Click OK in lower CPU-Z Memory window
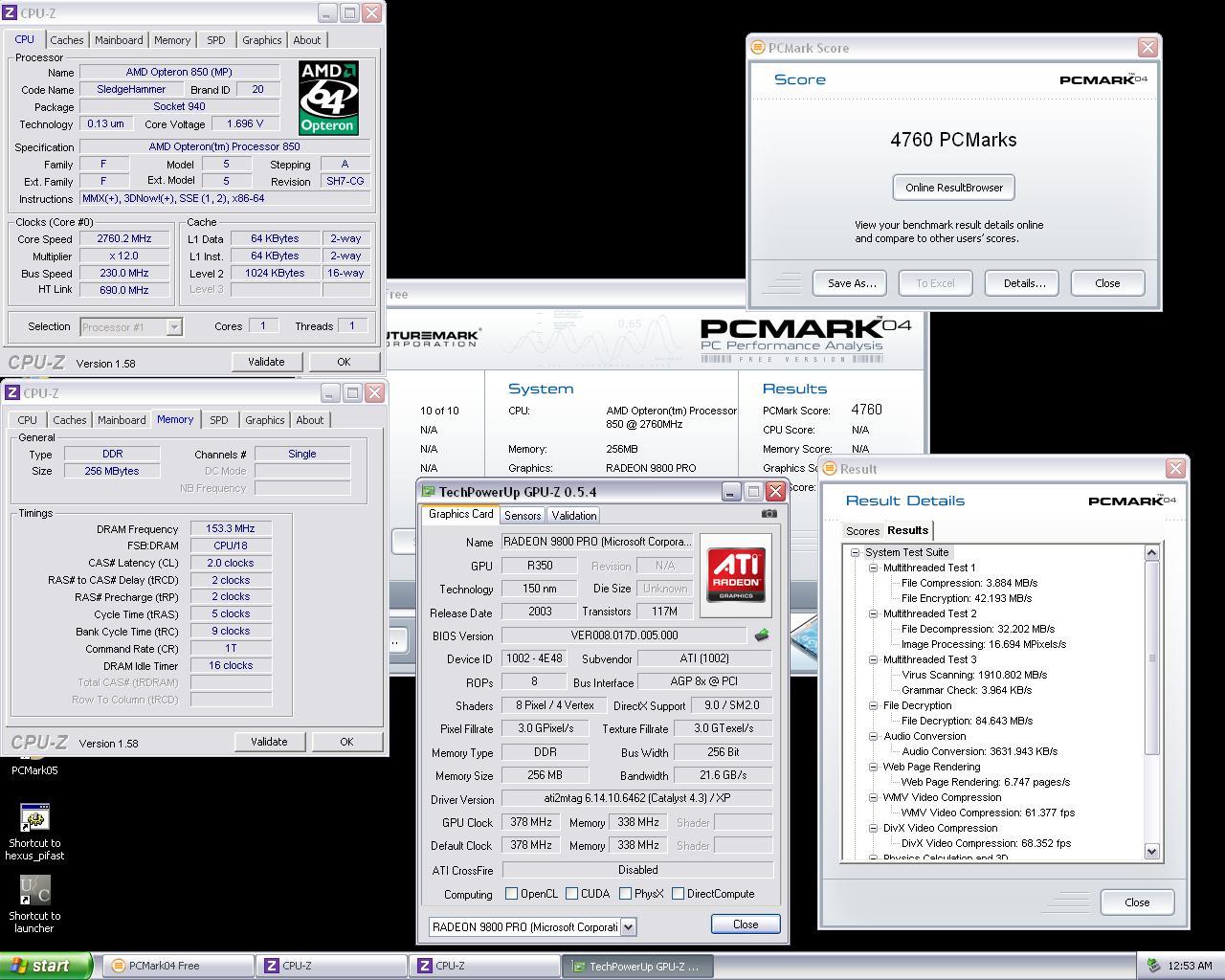The width and height of the screenshot is (1225, 980). click(x=346, y=742)
